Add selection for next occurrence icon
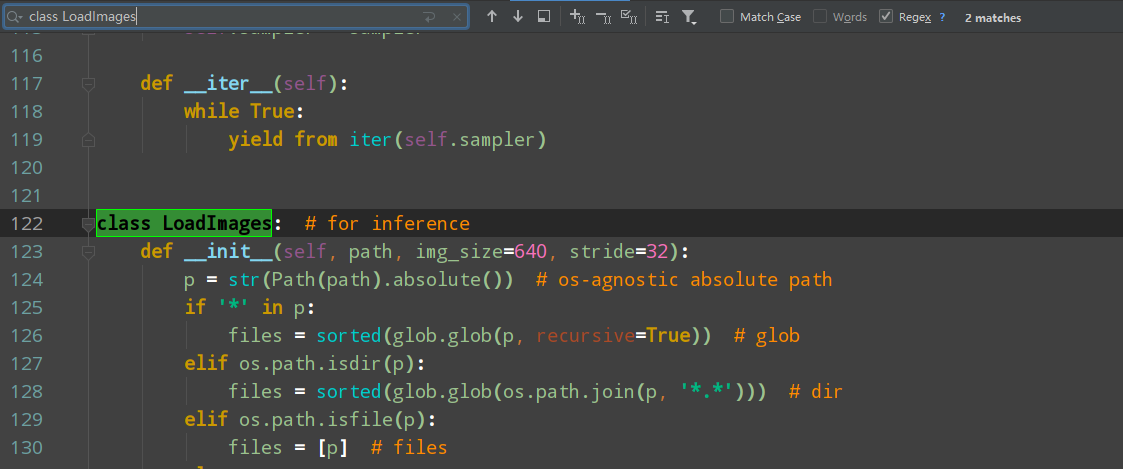 pyautogui.click(x=577, y=16)
